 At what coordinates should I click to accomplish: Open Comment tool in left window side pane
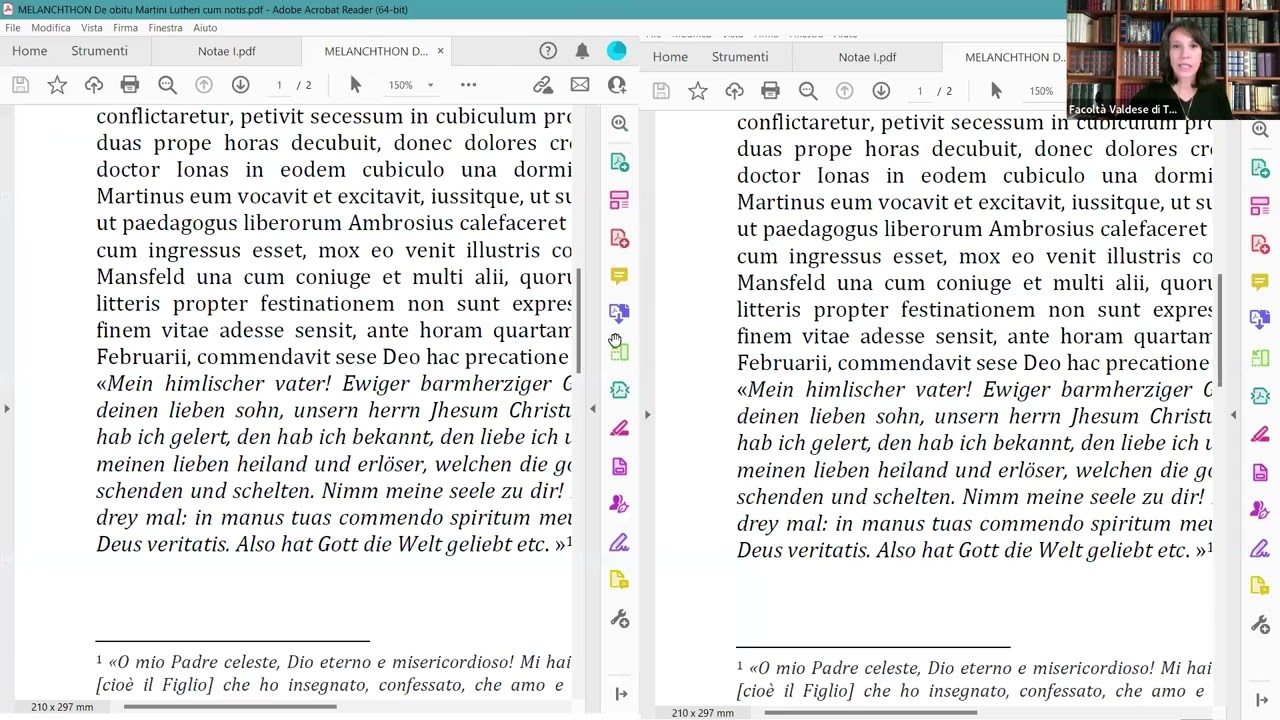(620, 276)
